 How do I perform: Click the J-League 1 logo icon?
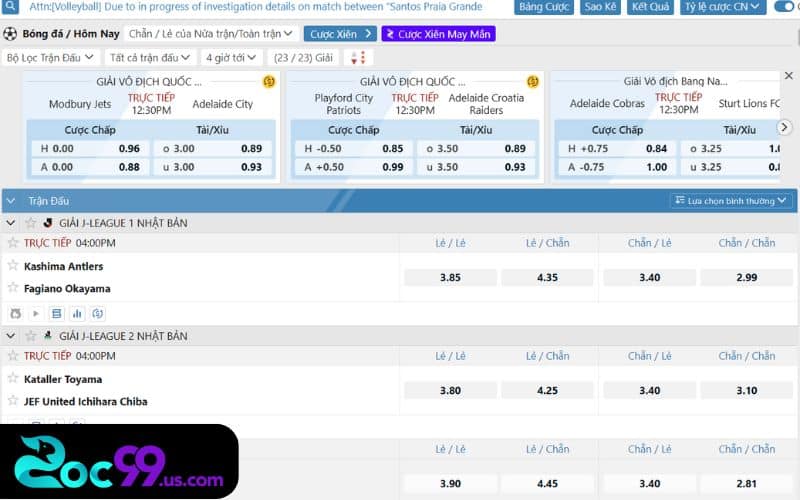click(x=48, y=223)
